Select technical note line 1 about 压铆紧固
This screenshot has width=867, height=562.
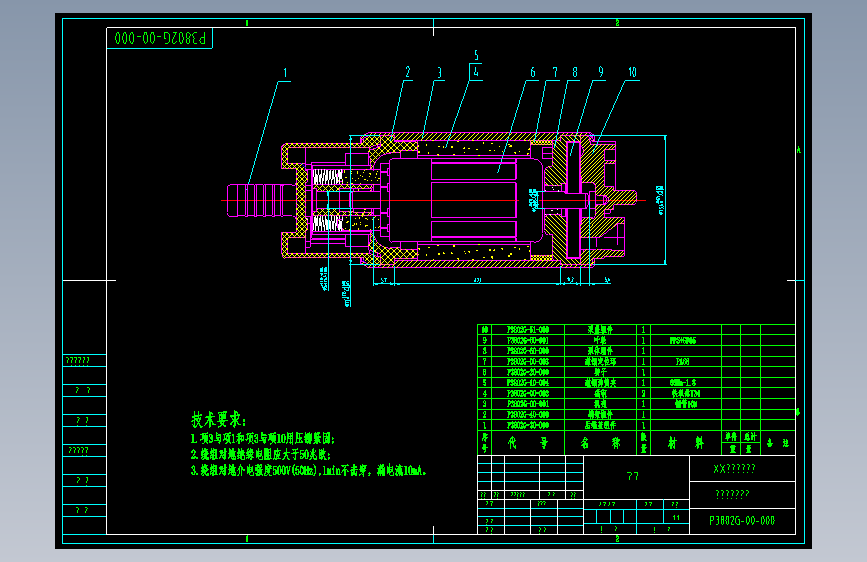pyautogui.click(x=263, y=439)
